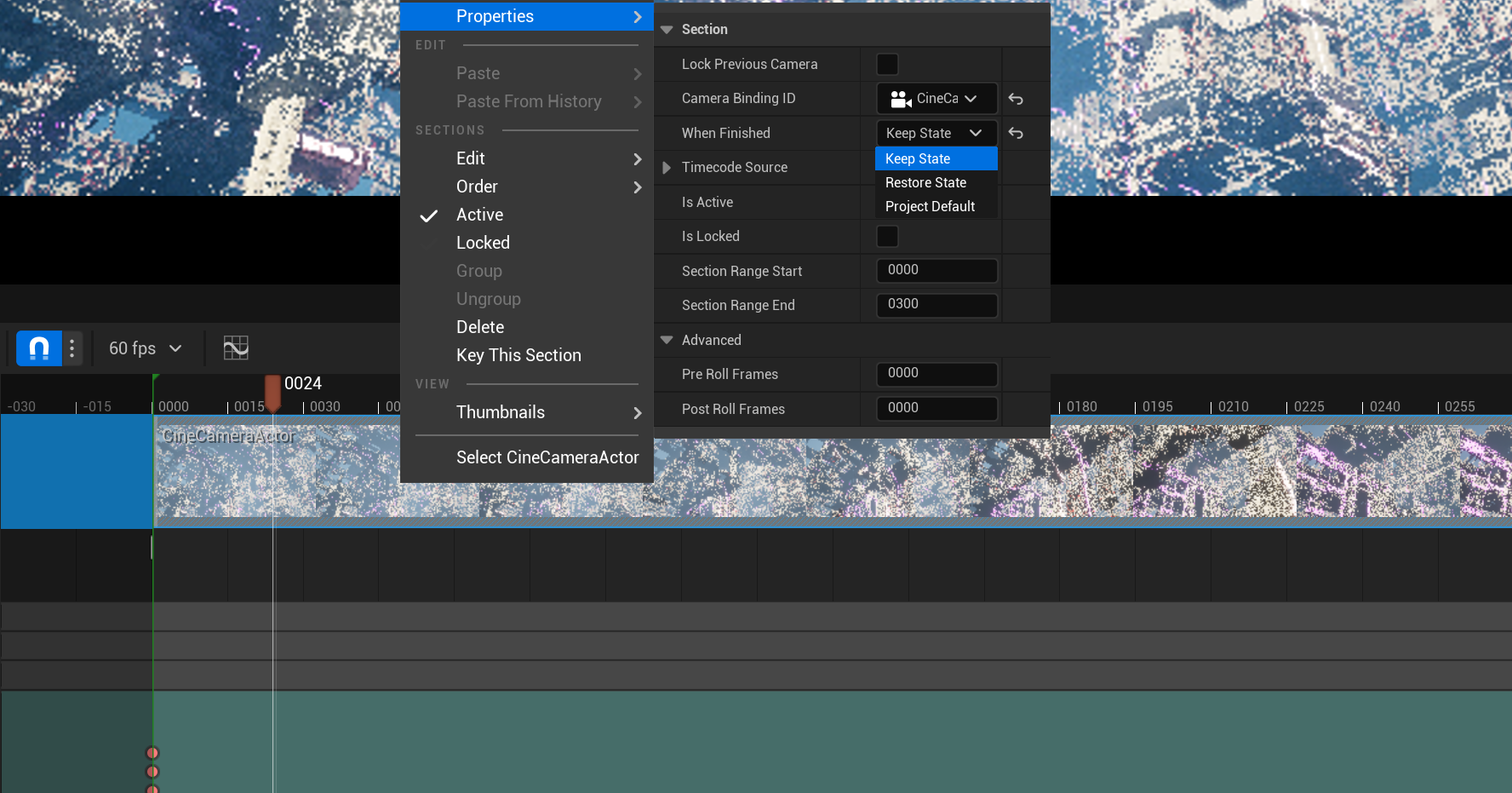Select Keep State option in dropdown list
This screenshot has height=793, width=1512.
pos(936,158)
